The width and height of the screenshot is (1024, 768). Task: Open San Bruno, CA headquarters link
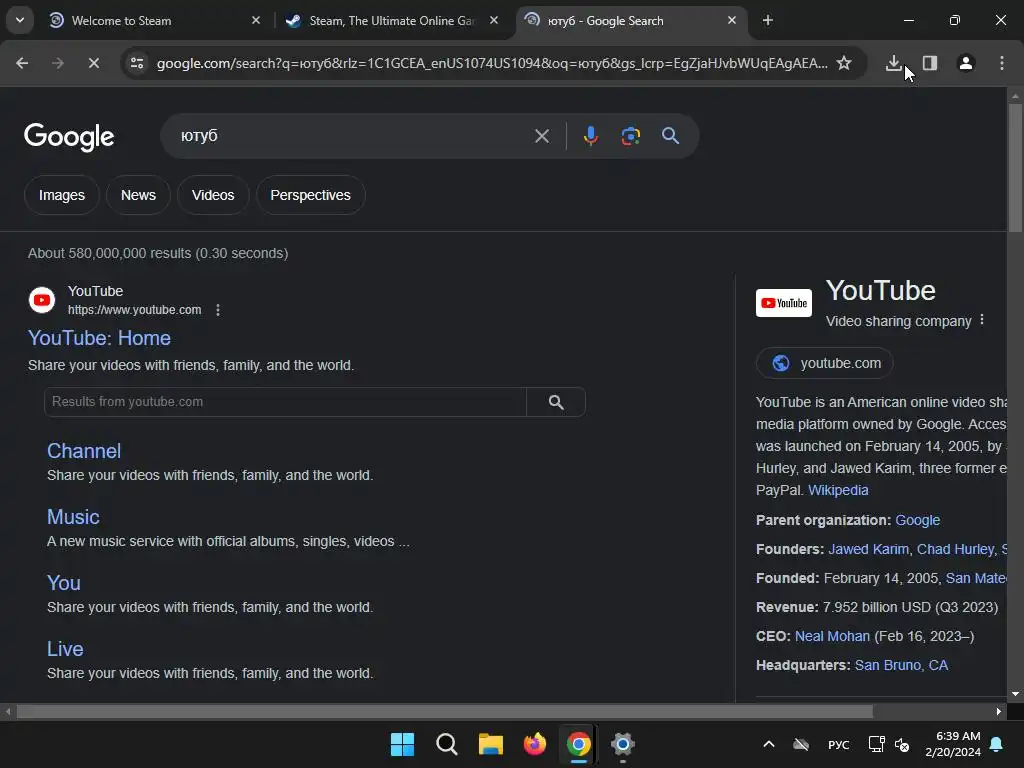pos(901,665)
